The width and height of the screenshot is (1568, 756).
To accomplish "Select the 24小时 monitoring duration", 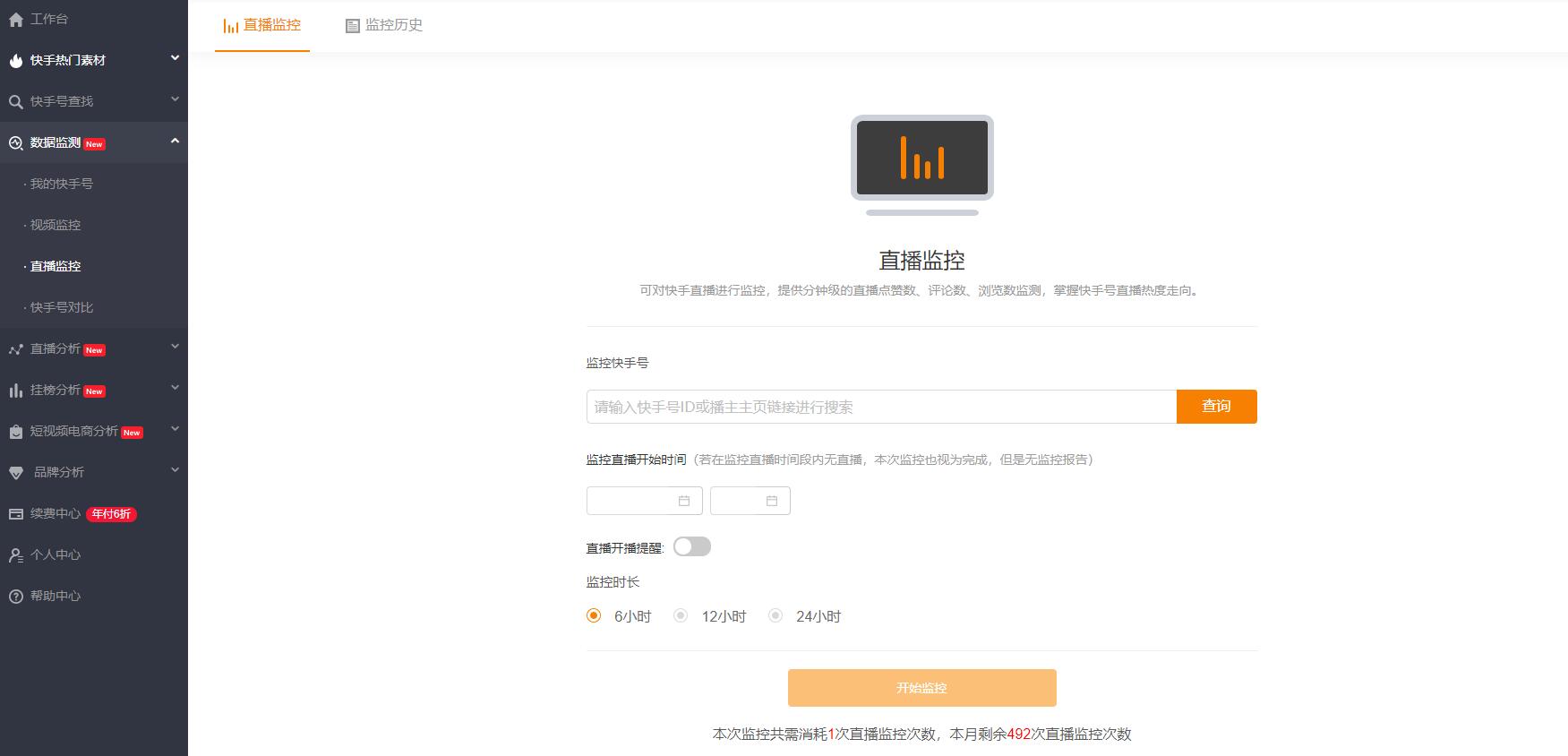I will coord(775,615).
